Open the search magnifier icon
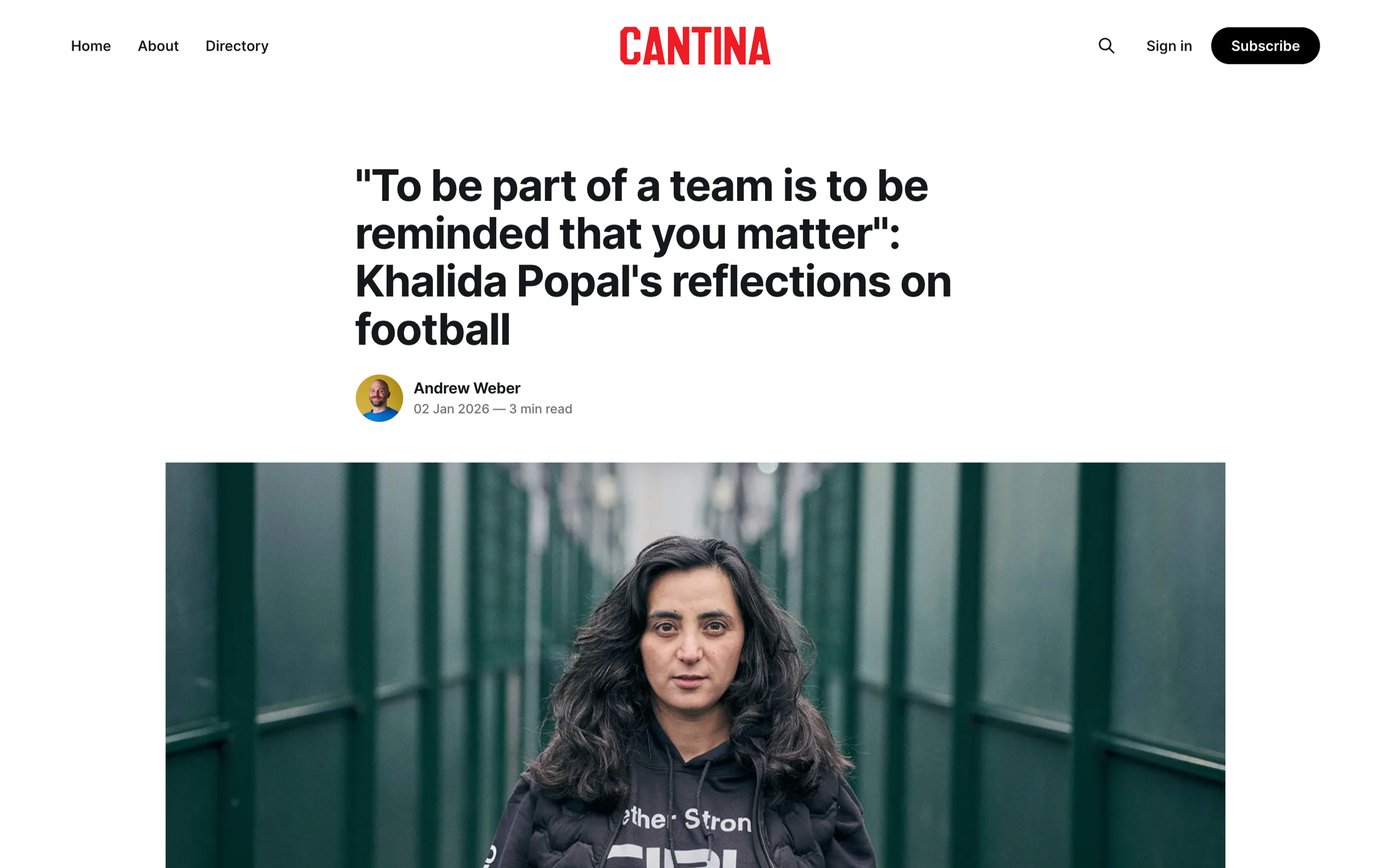This screenshot has height=868, width=1391. 1106,46
